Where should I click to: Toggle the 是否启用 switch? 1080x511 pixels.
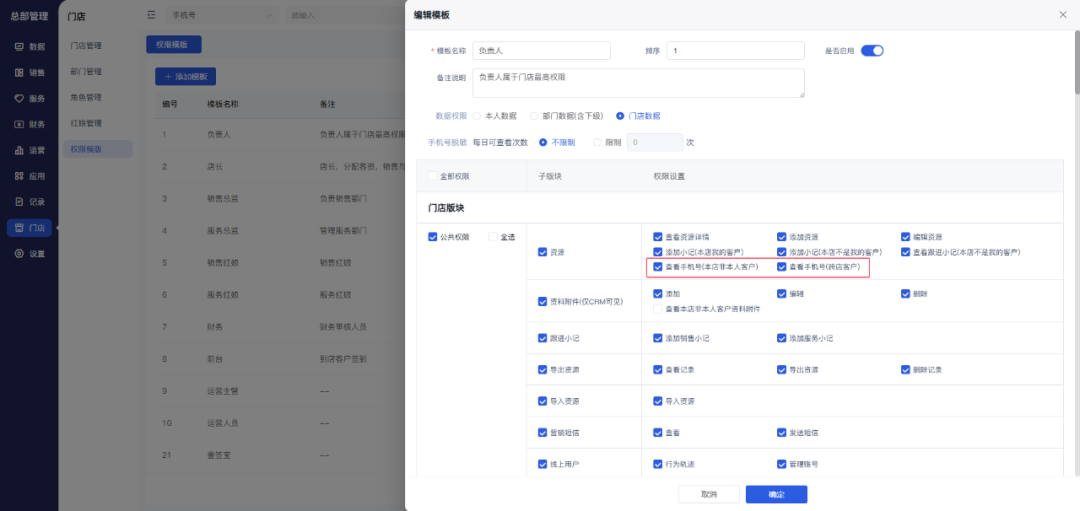coord(871,51)
